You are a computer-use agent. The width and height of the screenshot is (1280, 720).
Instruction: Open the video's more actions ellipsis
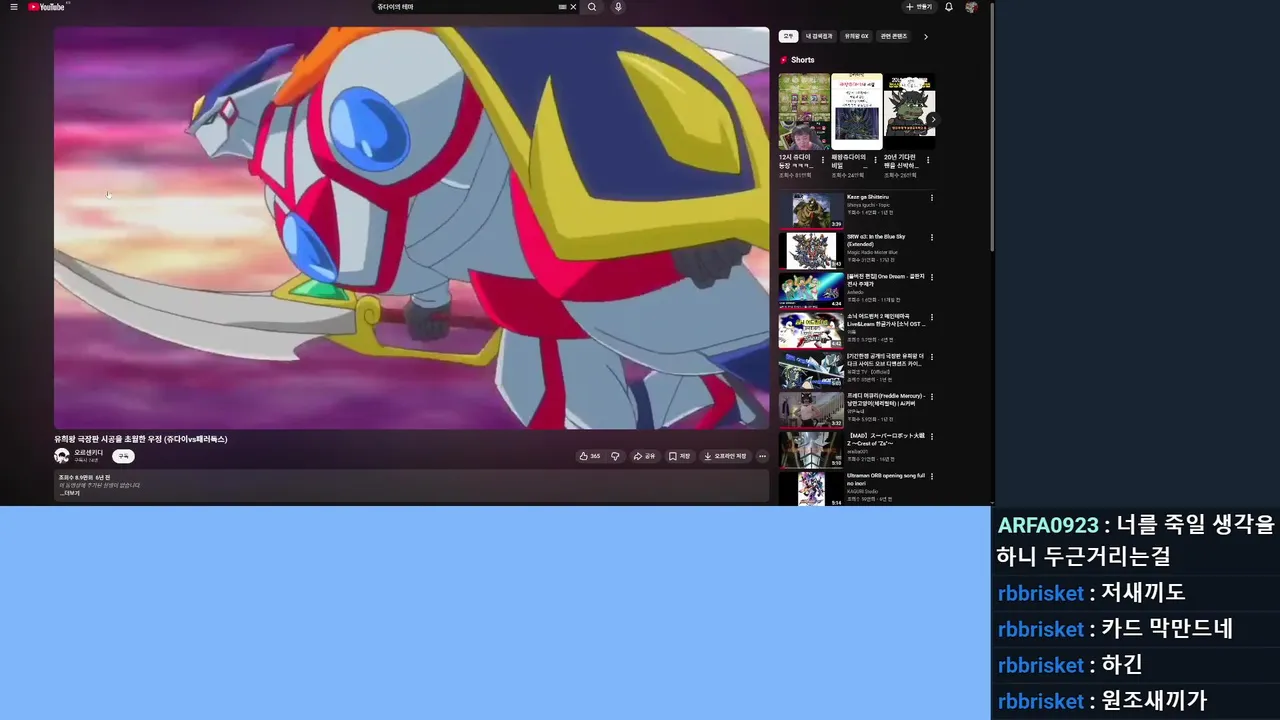pyautogui.click(x=762, y=456)
